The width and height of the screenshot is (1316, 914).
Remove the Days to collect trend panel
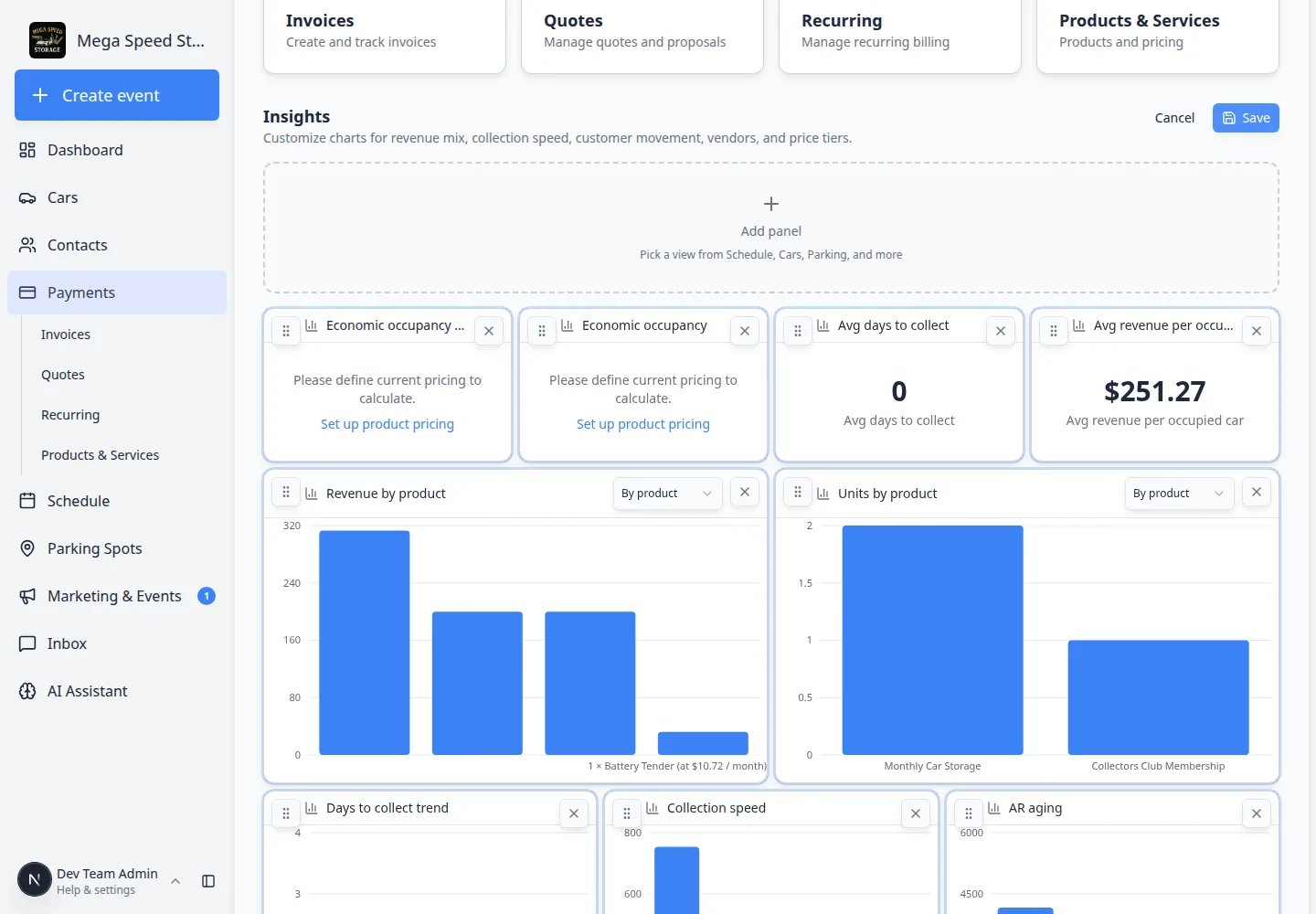click(574, 813)
